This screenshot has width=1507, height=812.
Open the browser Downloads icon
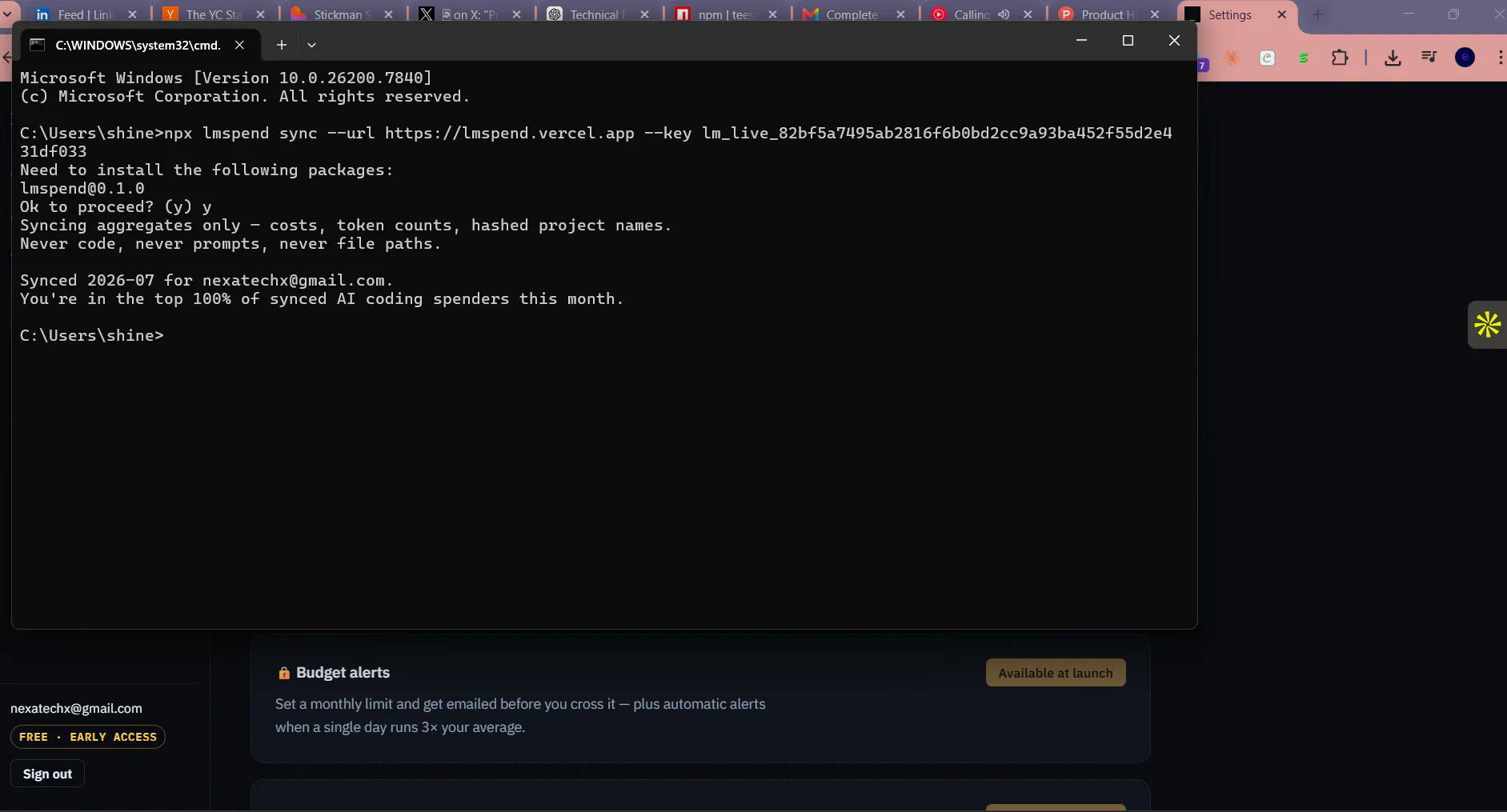1393,58
